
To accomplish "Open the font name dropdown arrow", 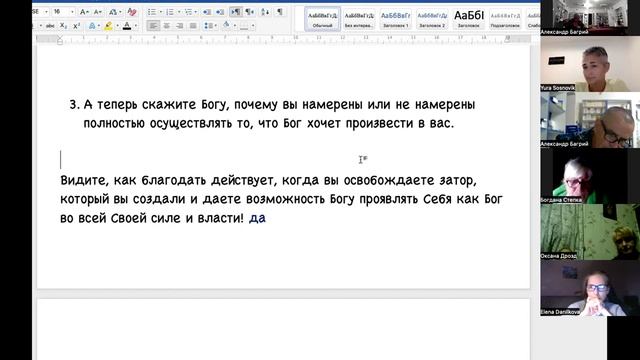I will tap(46, 12).
